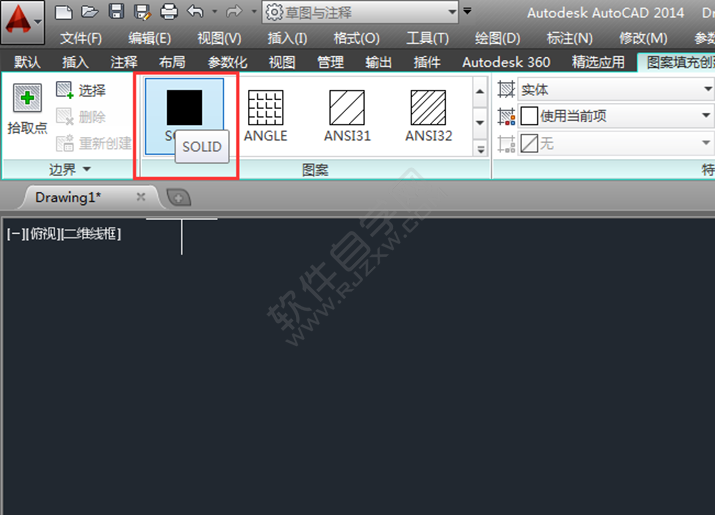This screenshot has width=715, height=515.
Task: Switch to the 插入 ribbon tab
Action: point(75,62)
